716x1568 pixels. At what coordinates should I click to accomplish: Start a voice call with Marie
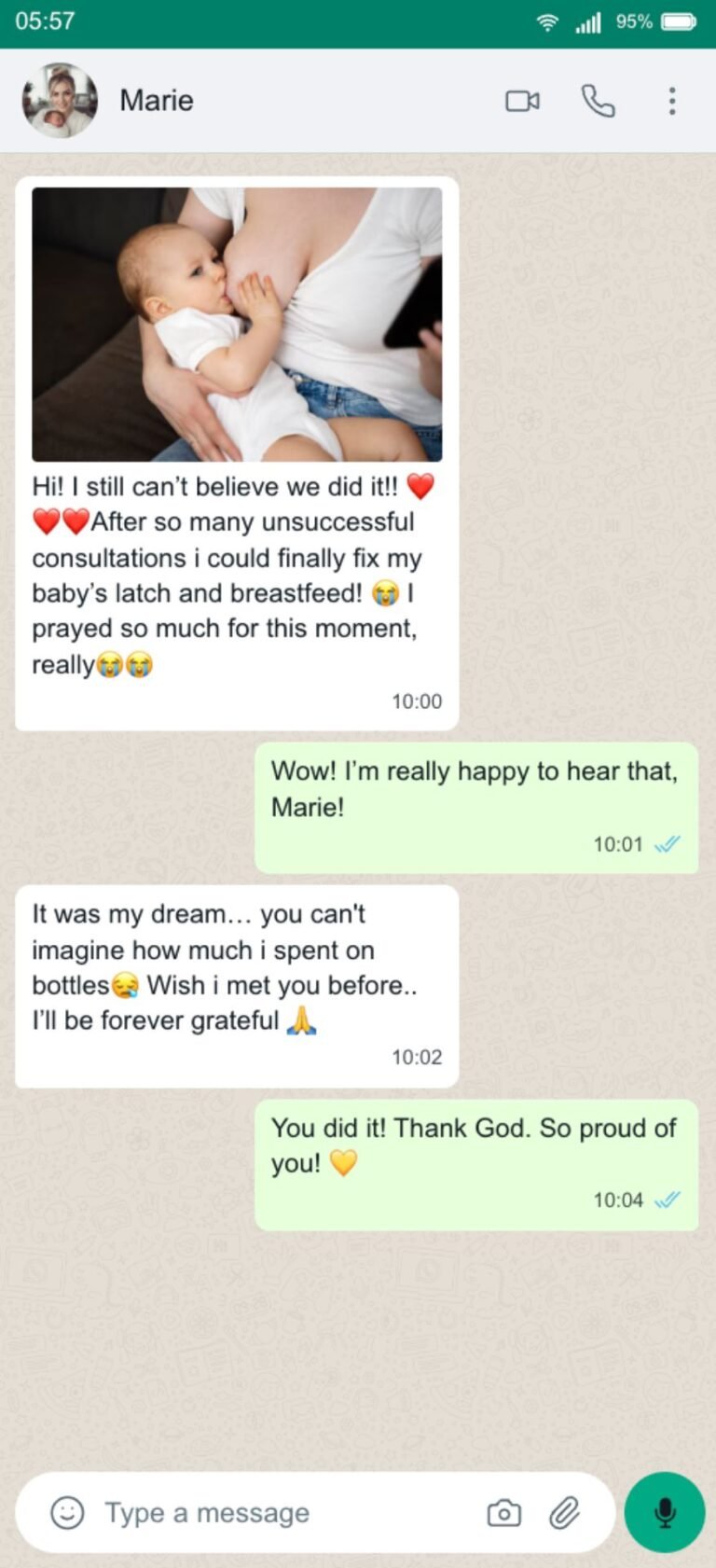[x=598, y=101]
